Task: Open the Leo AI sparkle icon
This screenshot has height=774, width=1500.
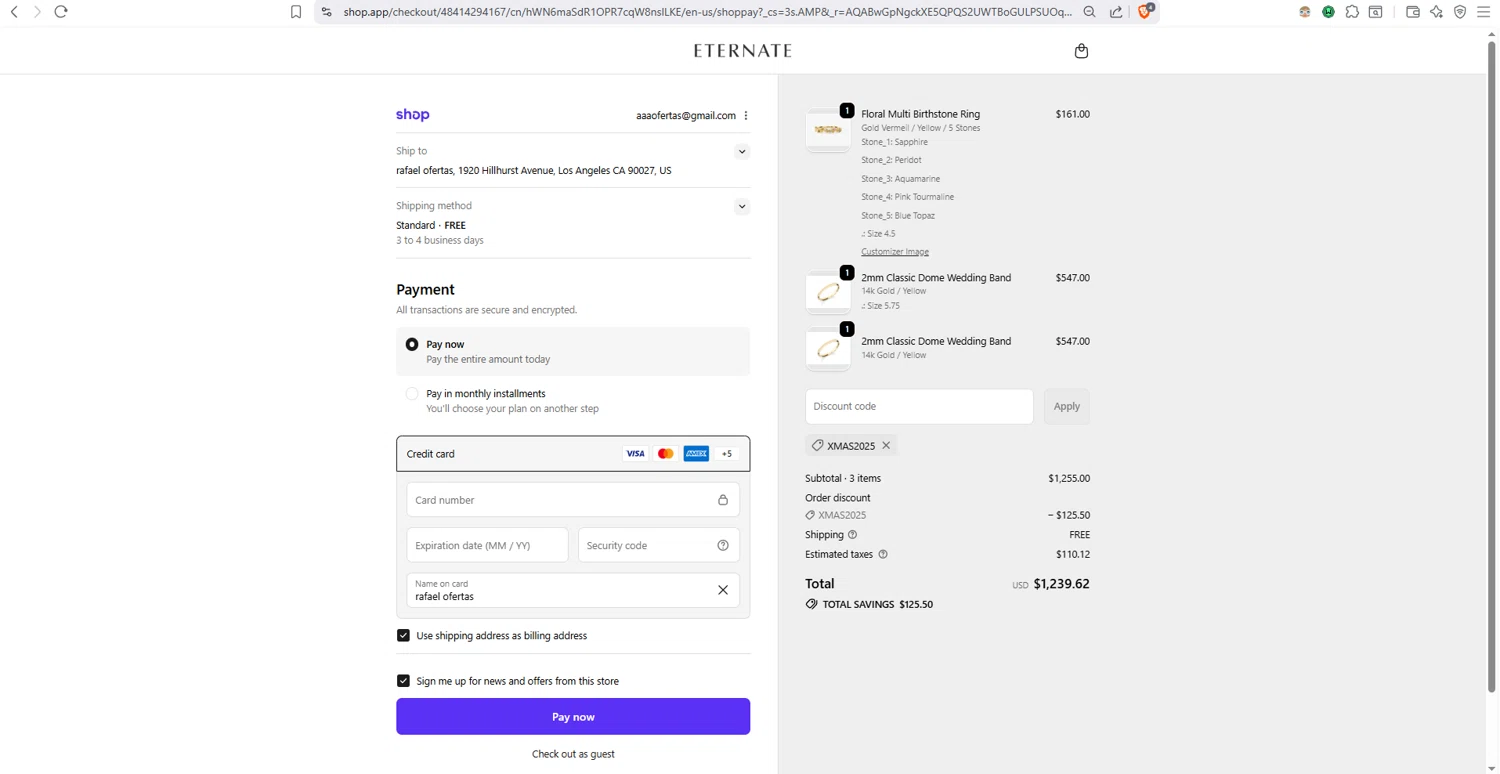Action: coord(1437,12)
